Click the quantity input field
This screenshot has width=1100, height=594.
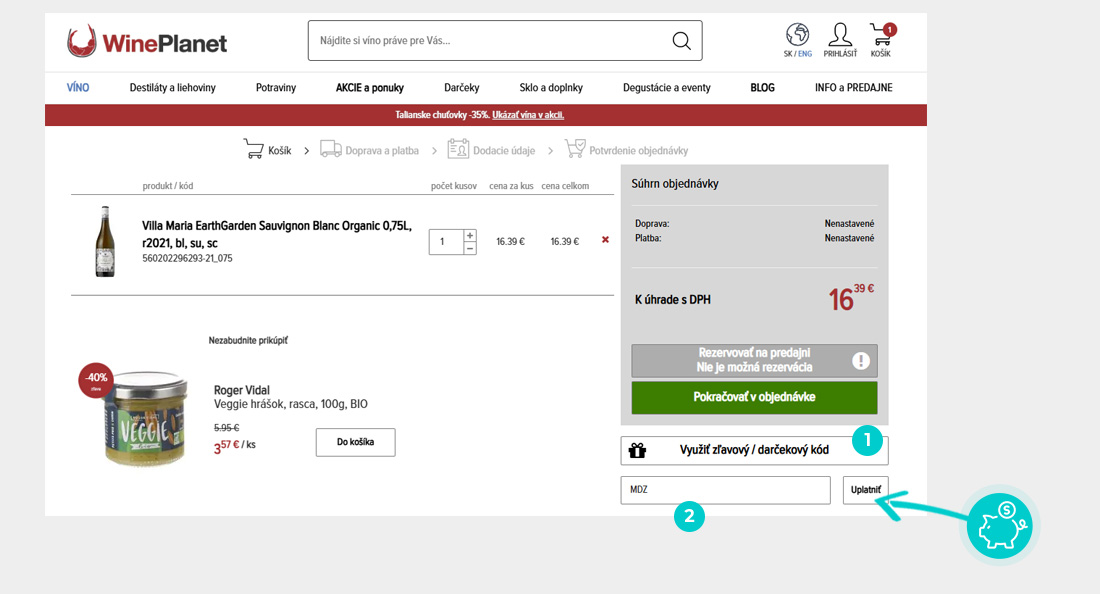coord(446,242)
